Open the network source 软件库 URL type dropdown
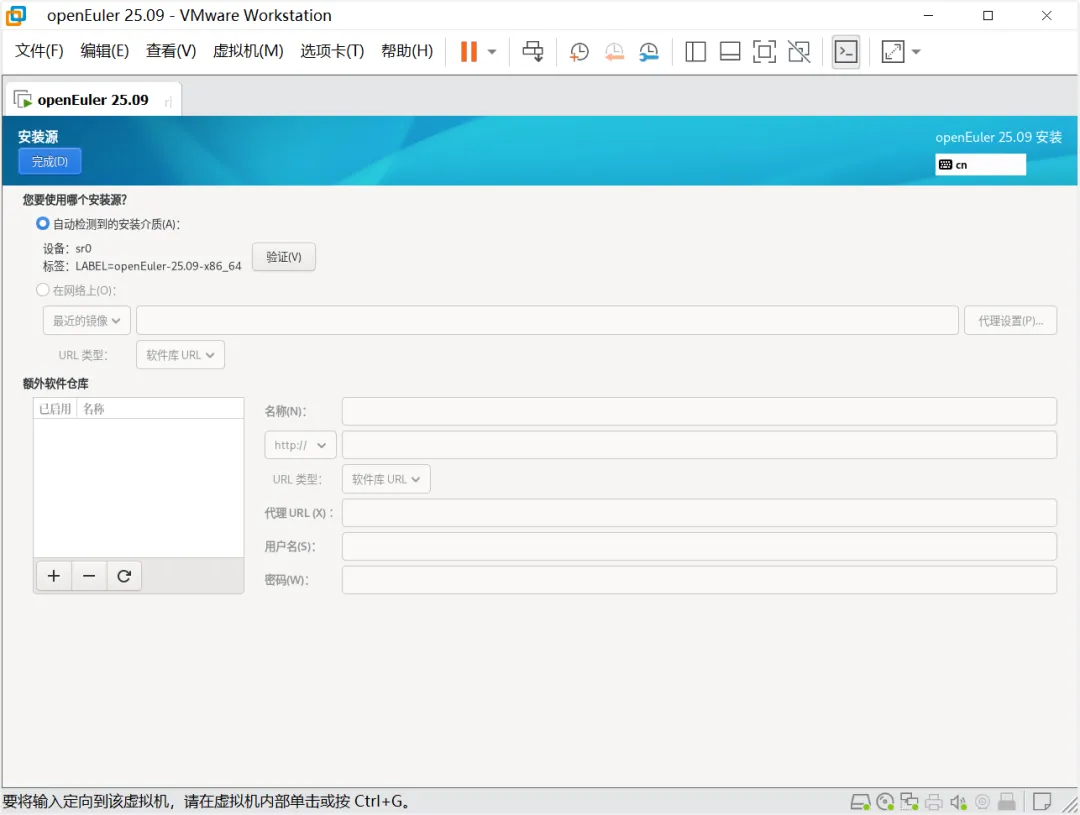 pos(180,355)
